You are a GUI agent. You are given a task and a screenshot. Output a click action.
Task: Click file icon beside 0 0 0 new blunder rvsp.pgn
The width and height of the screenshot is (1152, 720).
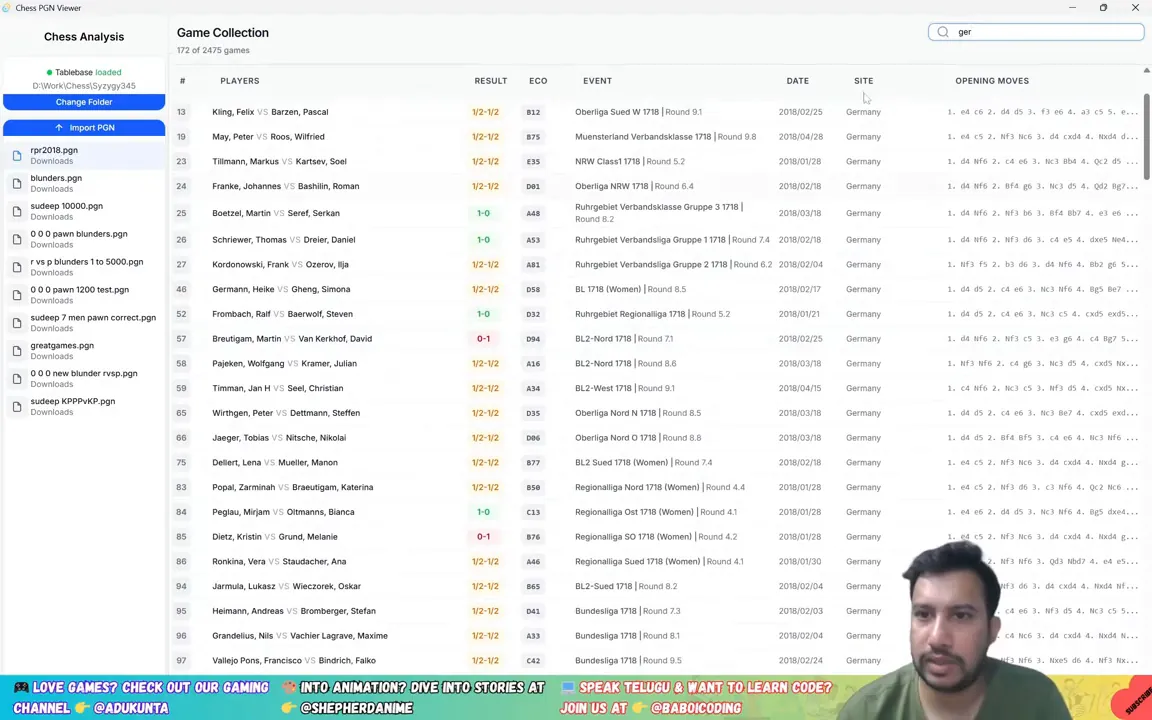[17, 378]
